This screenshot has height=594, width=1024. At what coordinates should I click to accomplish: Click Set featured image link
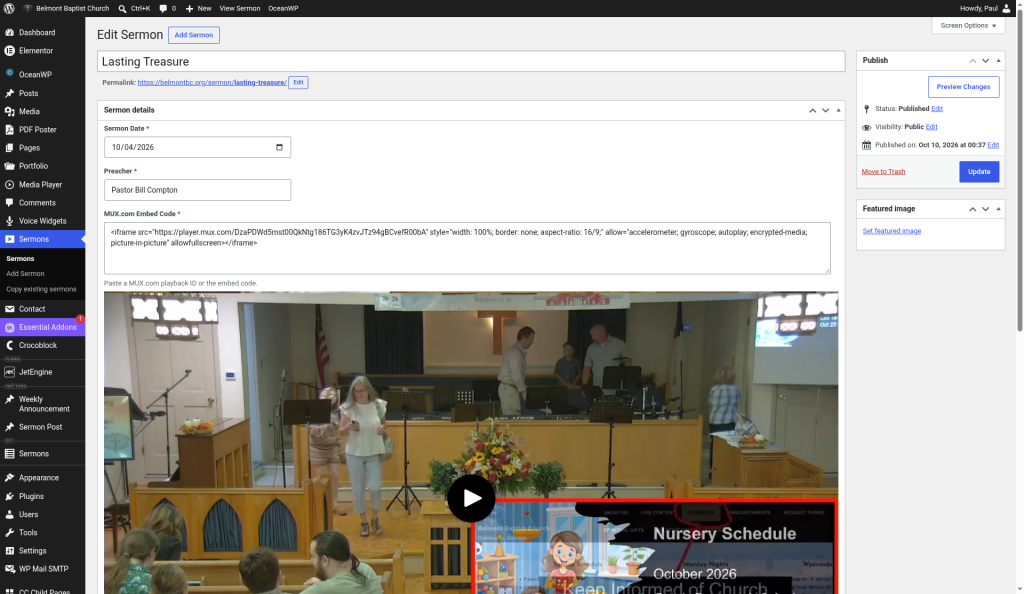coord(891,231)
